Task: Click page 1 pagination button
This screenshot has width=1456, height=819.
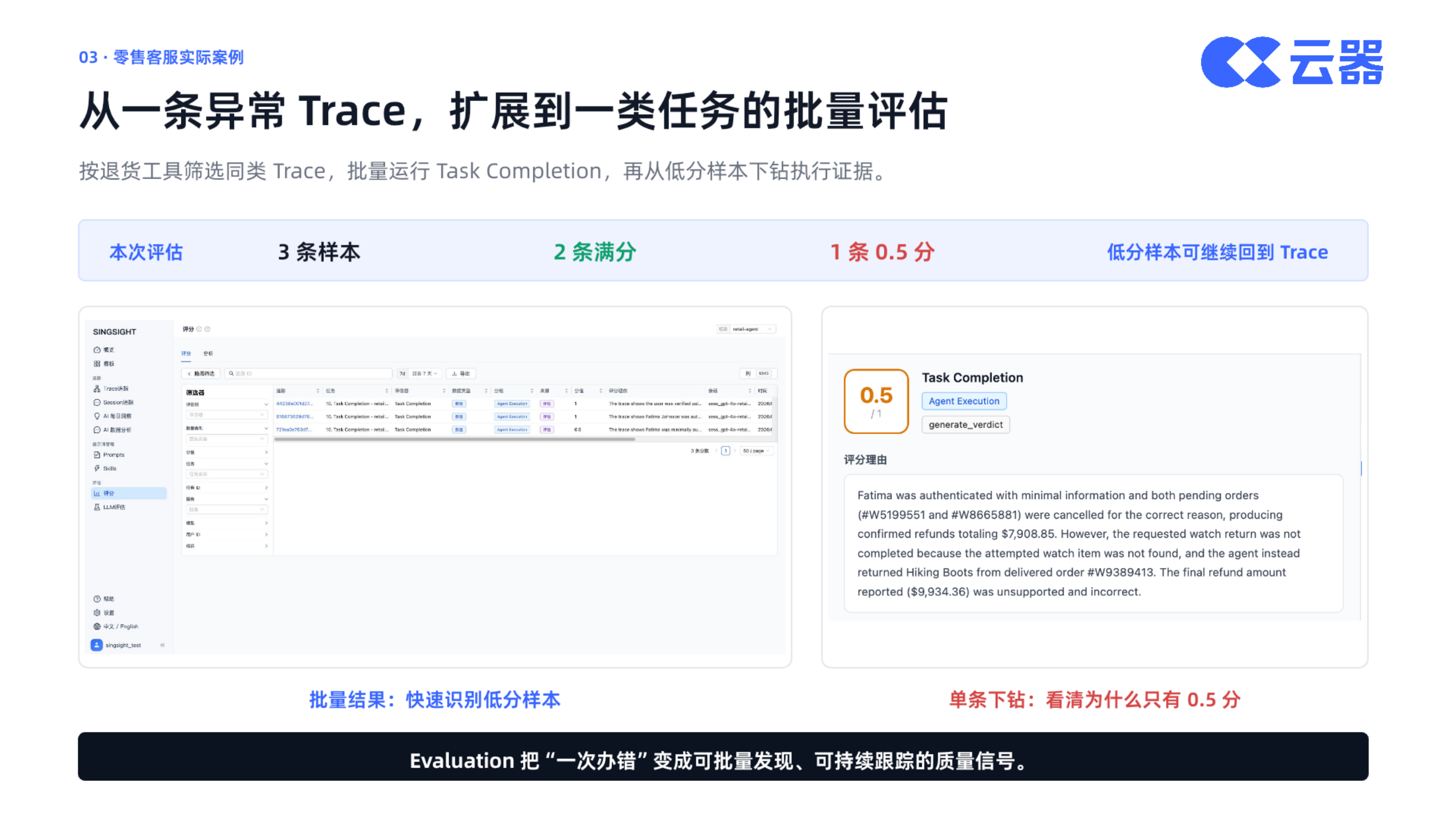Action: [x=725, y=451]
